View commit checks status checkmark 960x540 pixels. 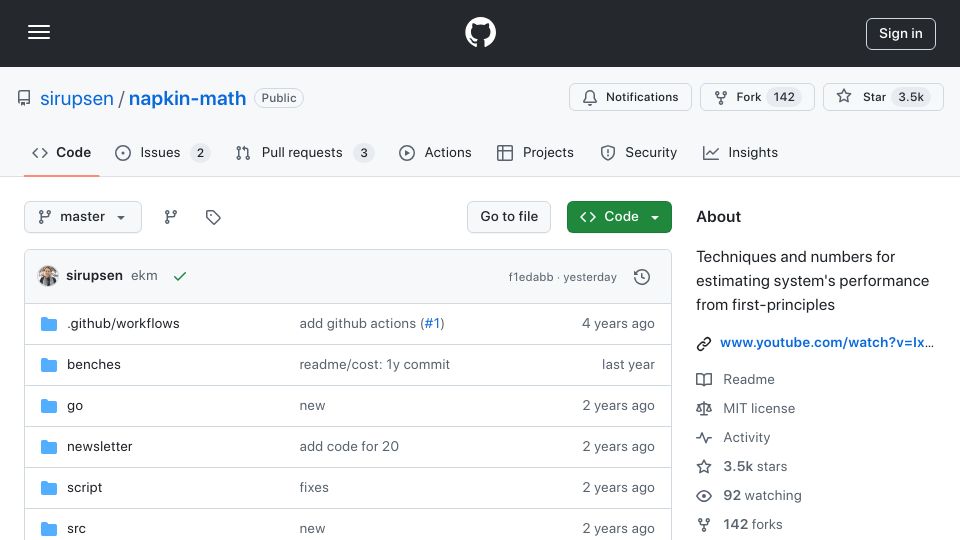pos(179,277)
